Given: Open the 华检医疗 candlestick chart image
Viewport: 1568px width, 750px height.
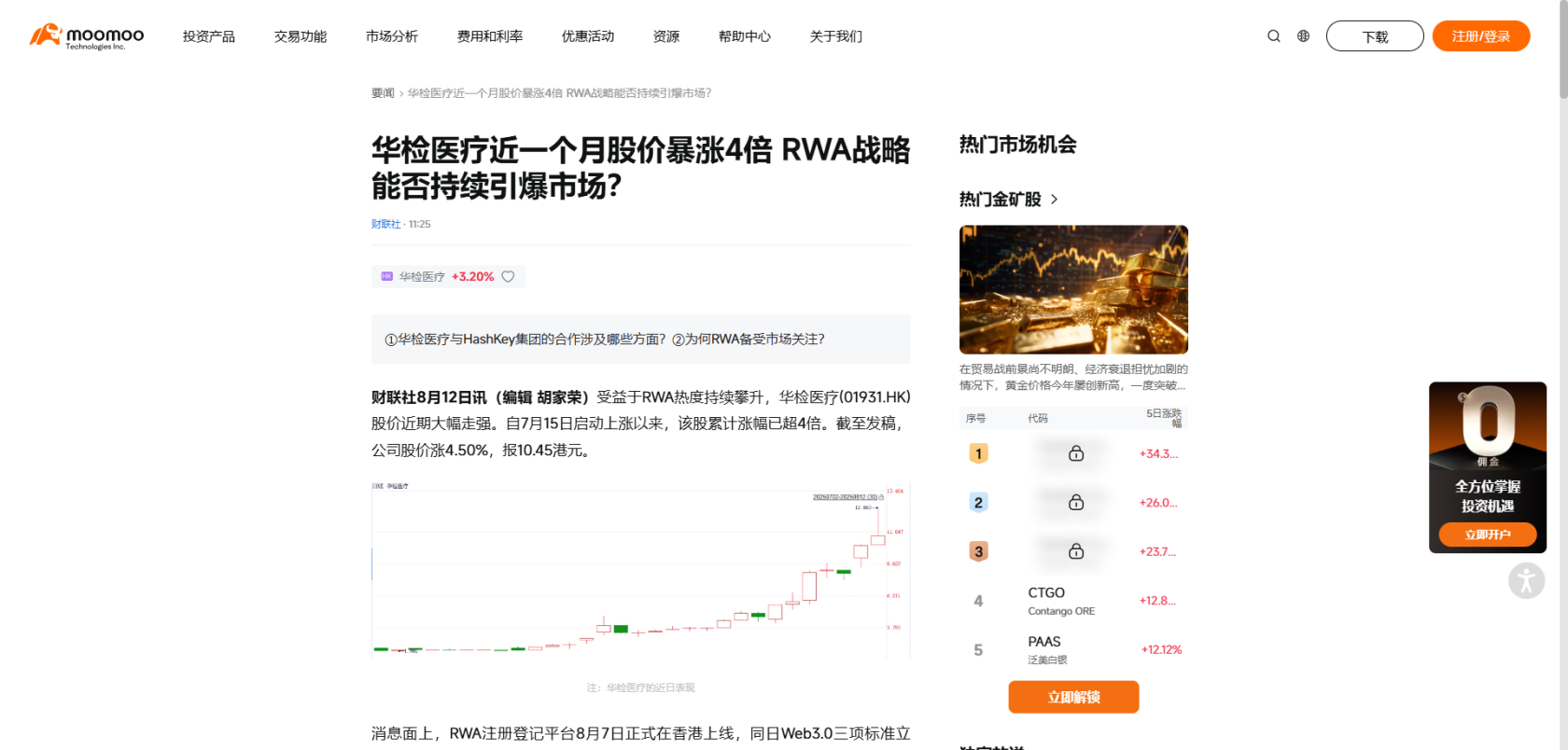Looking at the screenshot, I should coord(641,571).
